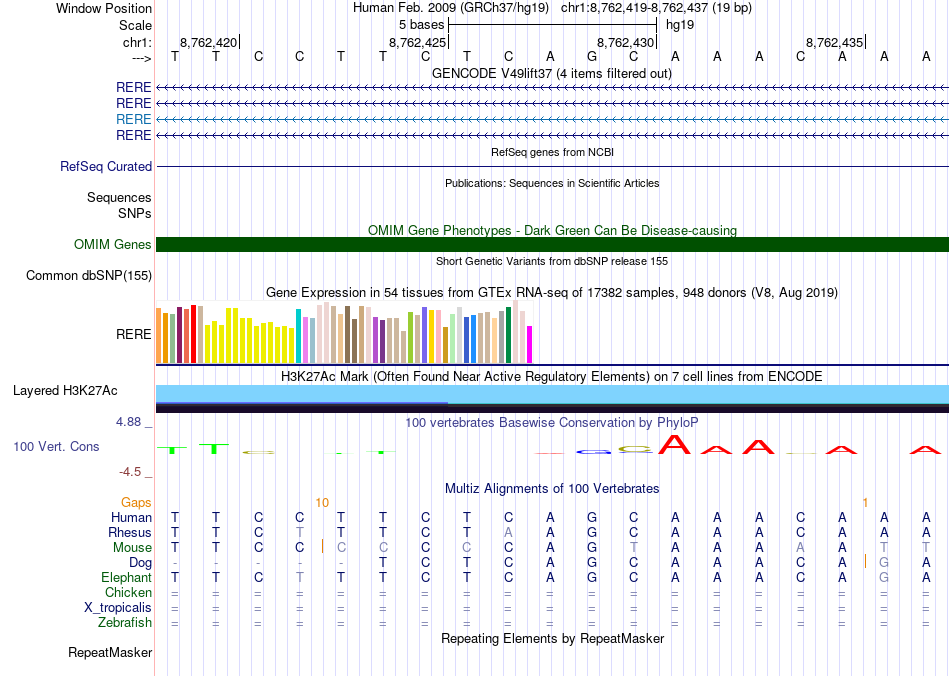
Task: Click the RepeatMasker track label
Action: (110, 652)
